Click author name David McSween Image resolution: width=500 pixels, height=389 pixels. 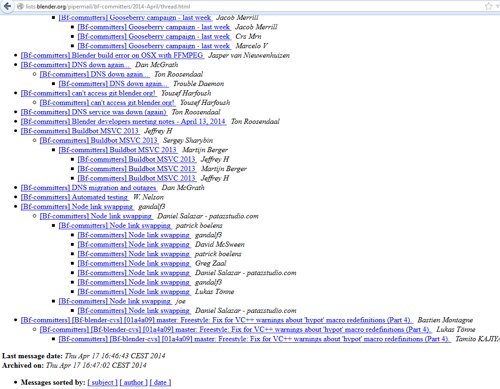click(220, 244)
